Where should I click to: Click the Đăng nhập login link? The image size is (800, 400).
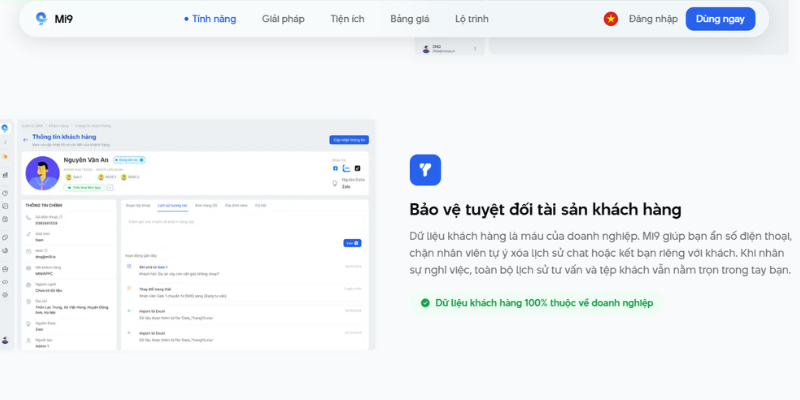[x=653, y=19]
